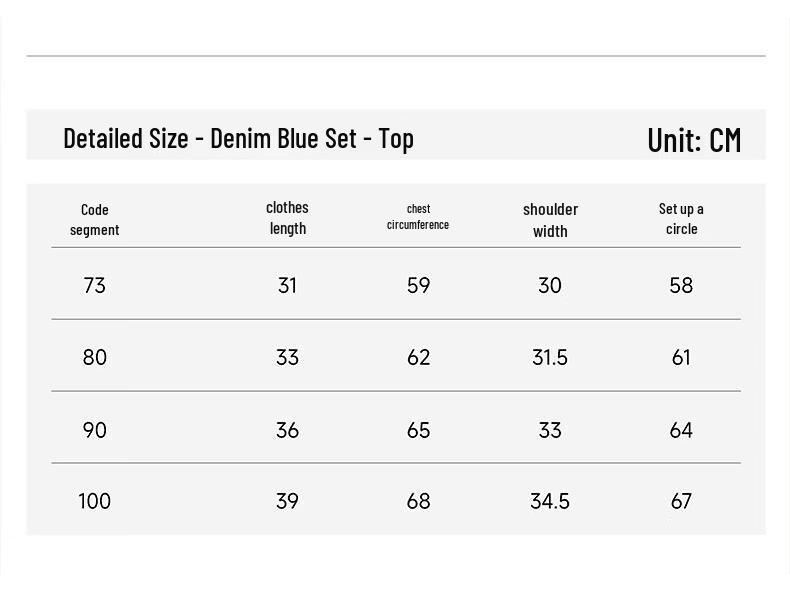This screenshot has width=790, height=593.
Task: Click the code segment value 73
Action: [x=95, y=286]
